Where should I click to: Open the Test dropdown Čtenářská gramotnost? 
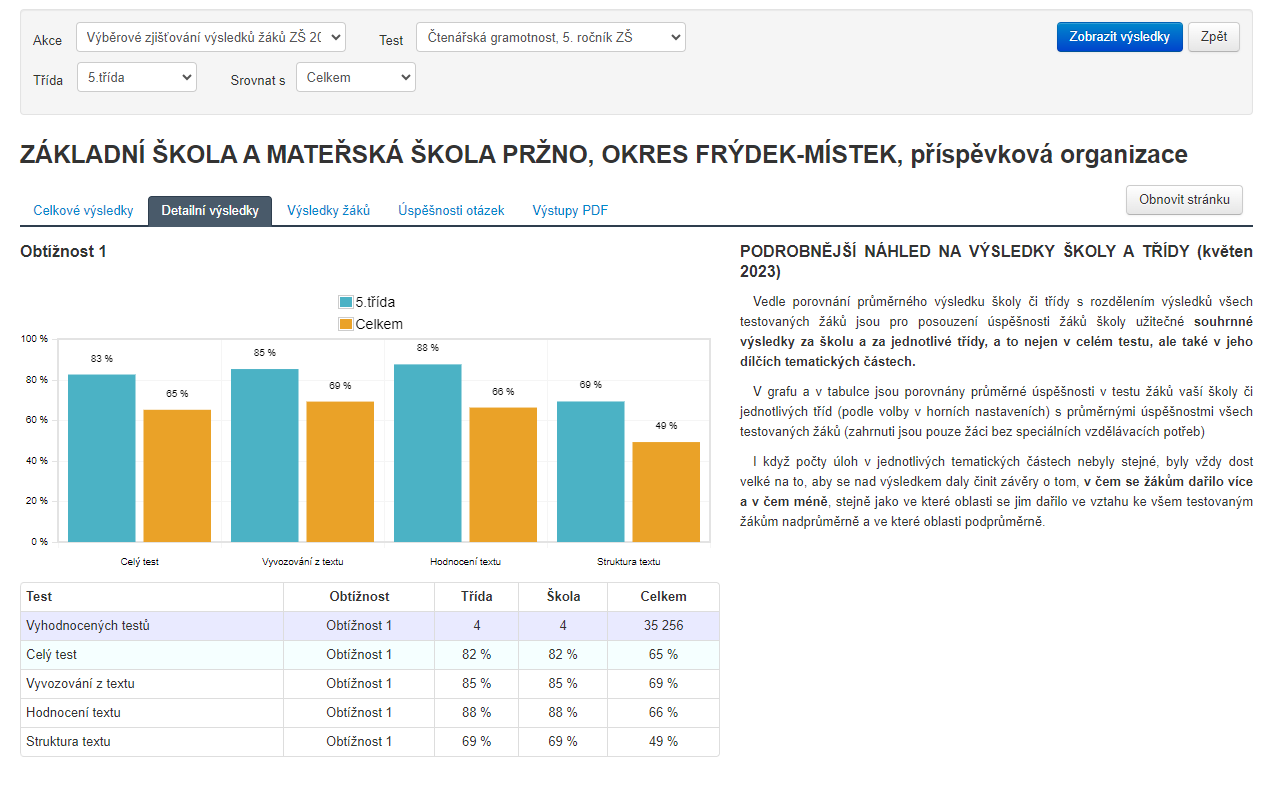pos(551,38)
